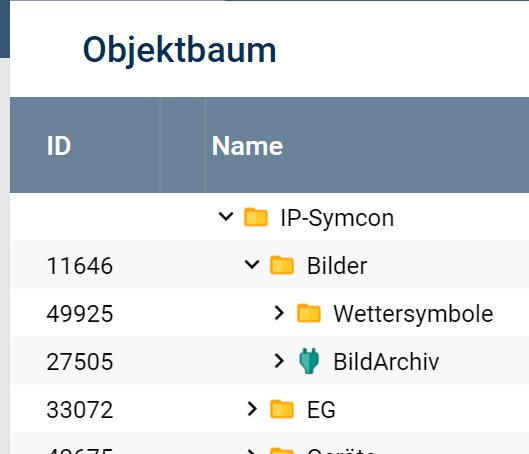Image resolution: width=529 pixels, height=454 pixels.
Task: Select the EG tree entry label
Action: click(321, 409)
